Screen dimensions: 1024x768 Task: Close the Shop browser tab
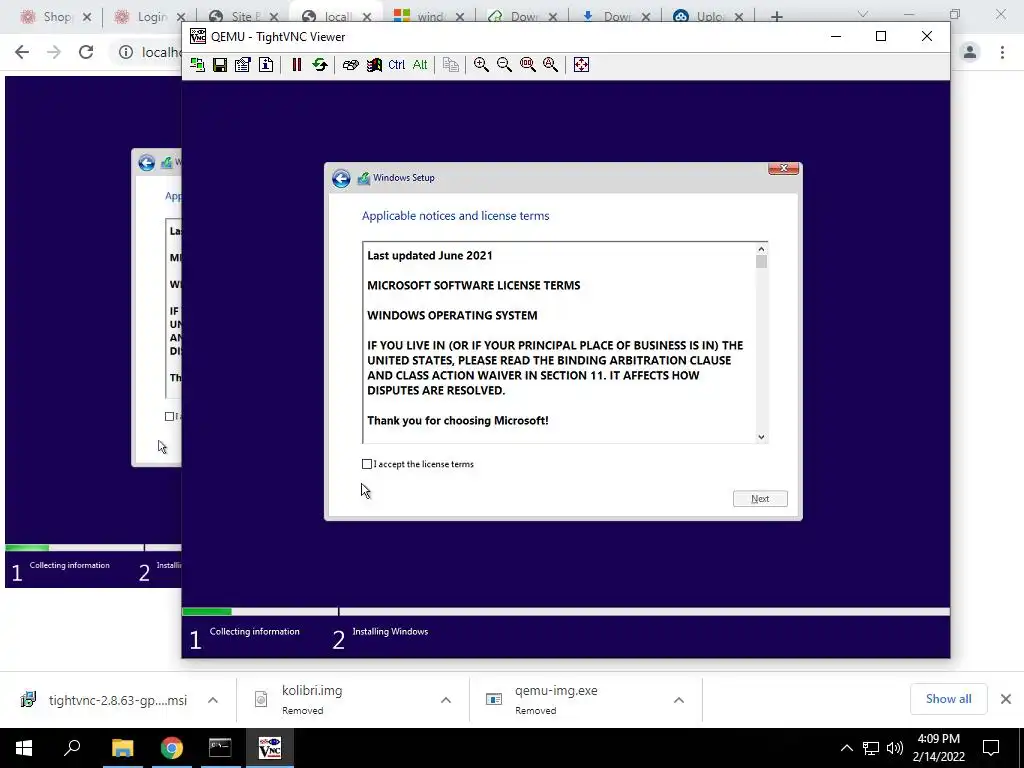[x=87, y=17]
